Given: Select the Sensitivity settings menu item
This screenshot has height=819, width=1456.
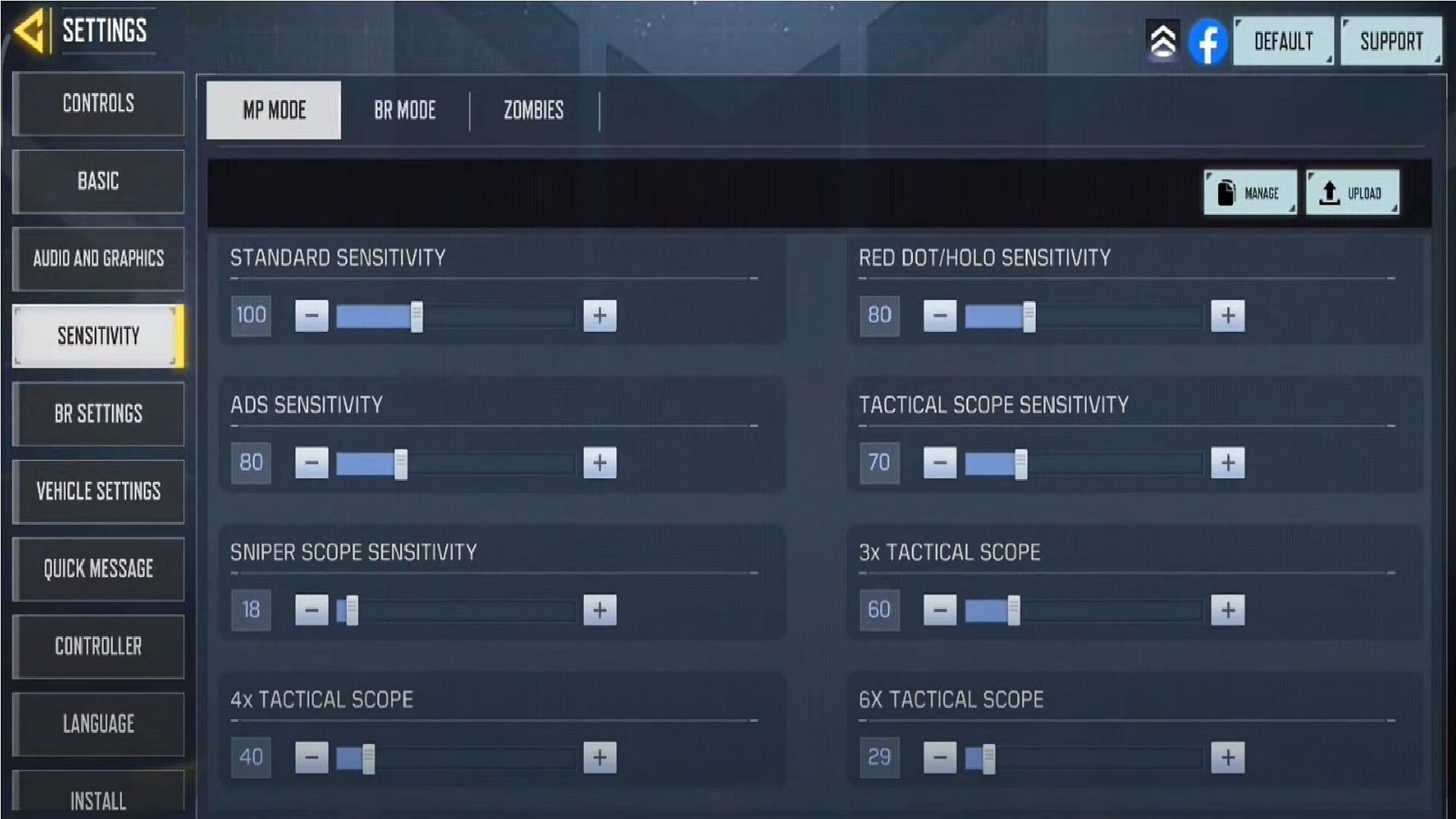Looking at the screenshot, I should [97, 335].
